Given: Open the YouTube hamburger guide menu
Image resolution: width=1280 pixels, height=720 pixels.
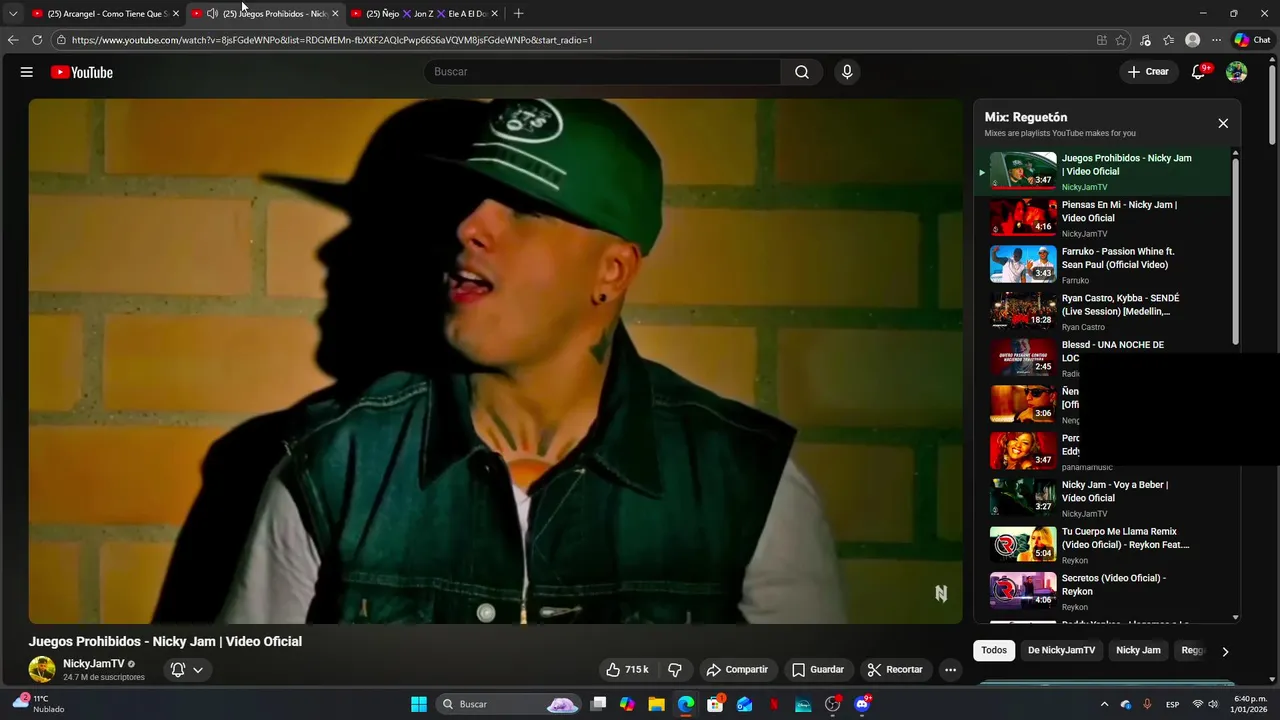Looking at the screenshot, I should point(26,72).
